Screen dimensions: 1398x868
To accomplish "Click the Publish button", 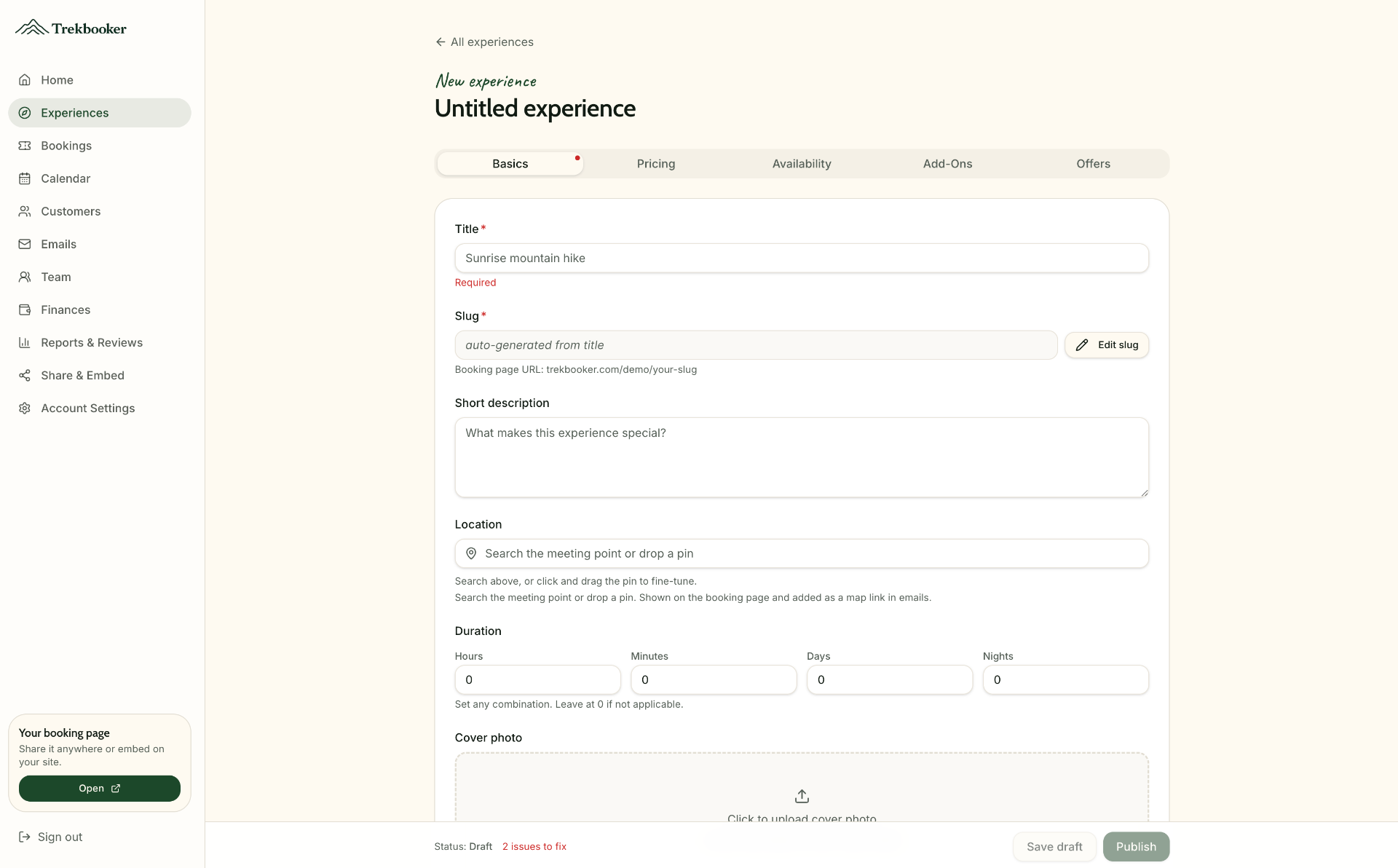I will click(x=1136, y=847).
